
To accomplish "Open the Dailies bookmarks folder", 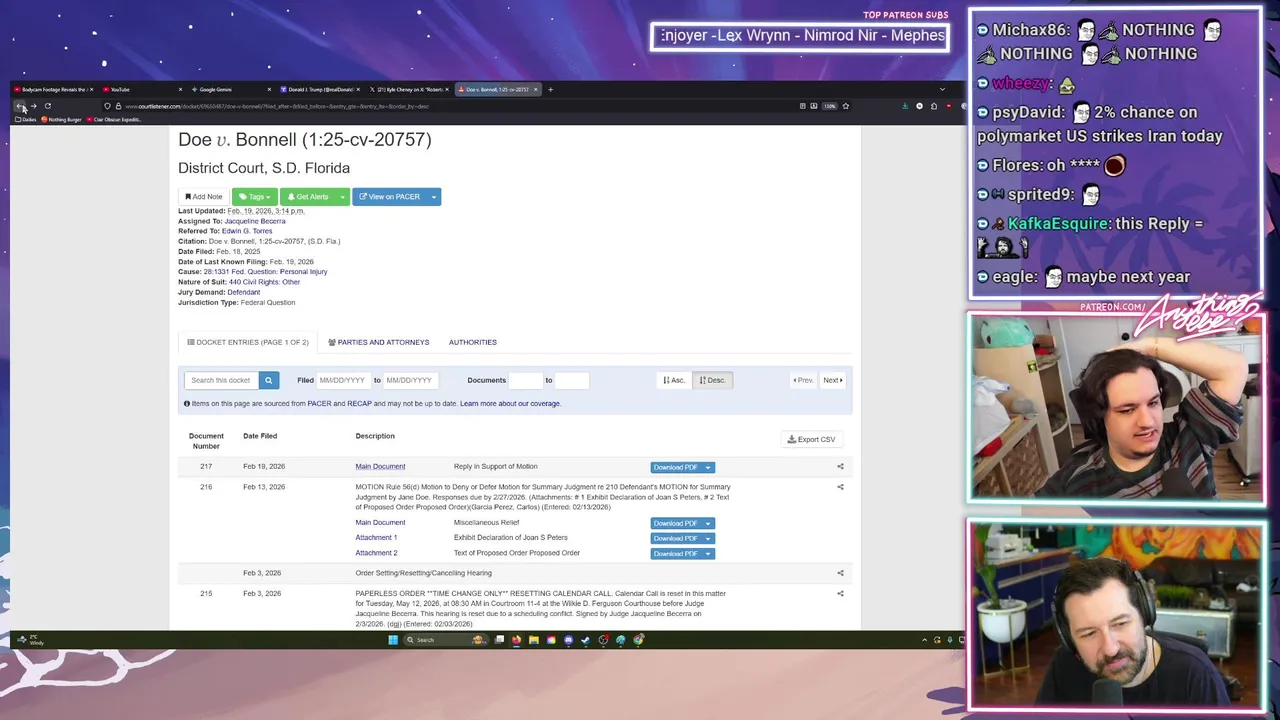I will [x=27, y=119].
